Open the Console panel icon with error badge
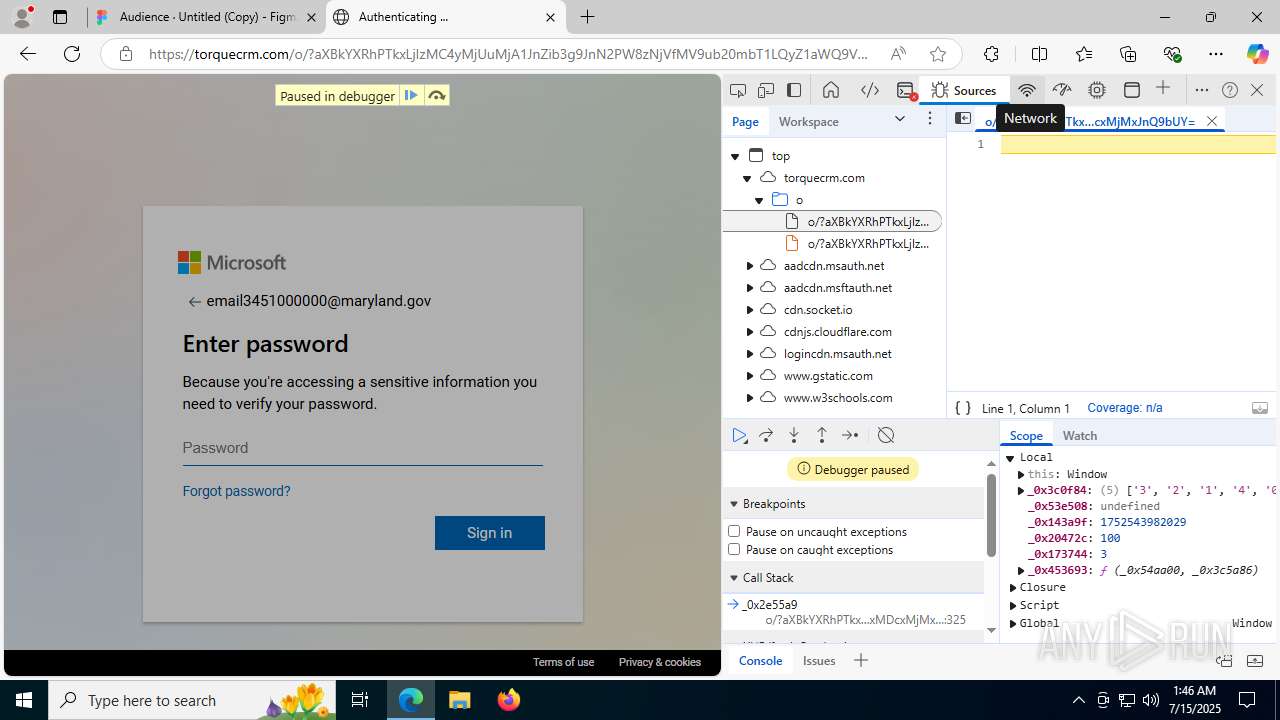1280x720 pixels. [906, 90]
